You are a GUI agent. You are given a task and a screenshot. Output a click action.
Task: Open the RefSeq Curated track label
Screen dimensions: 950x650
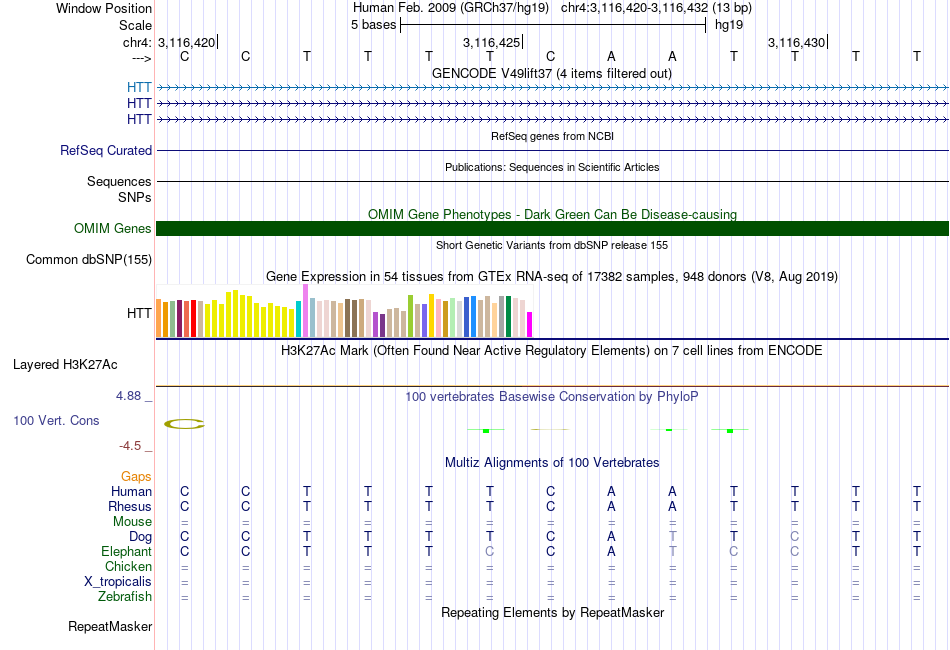105,150
